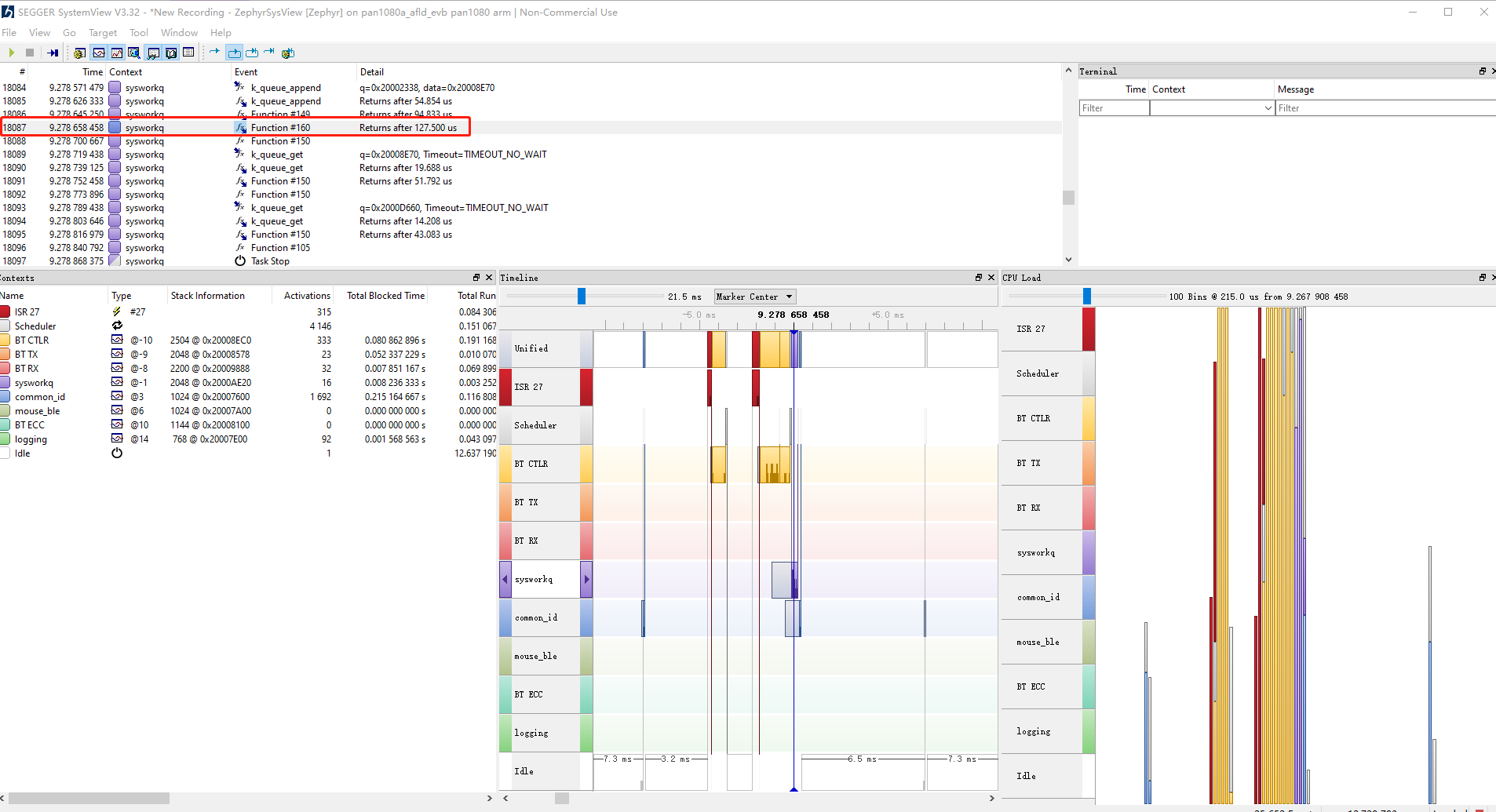This screenshot has width=1496, height=812.
Task: Toggle the Contexts window binoculars icon
Action: [x=153, y=53]
